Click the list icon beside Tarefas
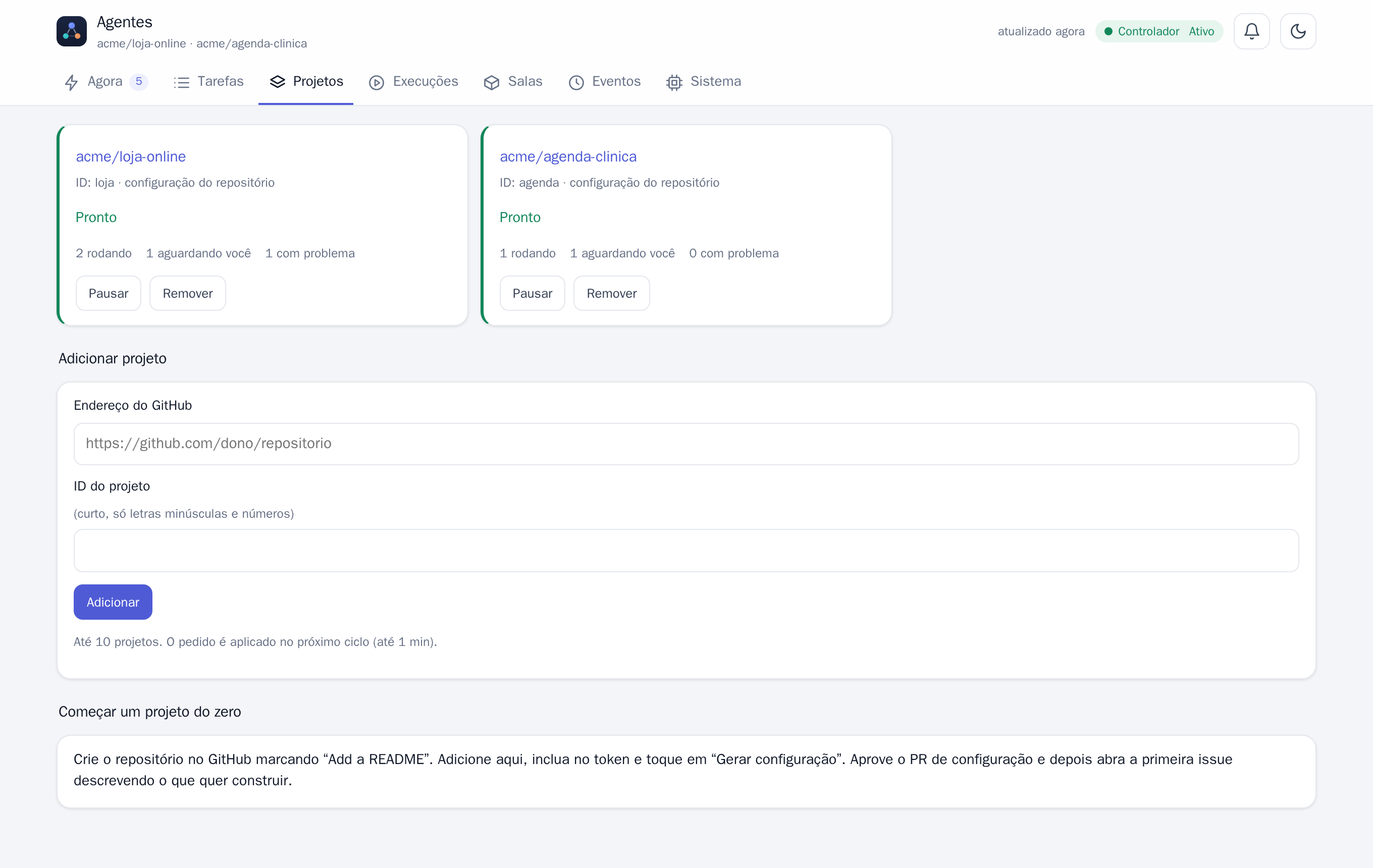 [x=181, y=83]
